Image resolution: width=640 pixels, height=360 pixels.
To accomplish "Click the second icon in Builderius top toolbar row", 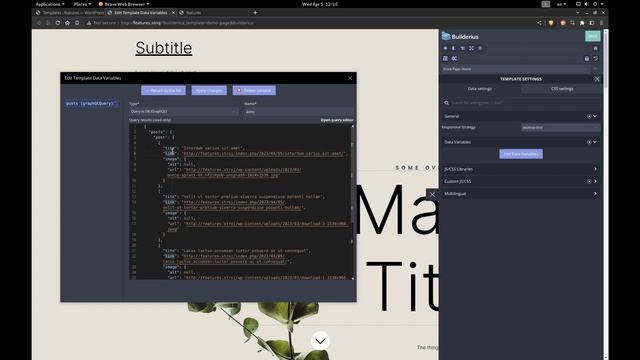I will [453, 48].
